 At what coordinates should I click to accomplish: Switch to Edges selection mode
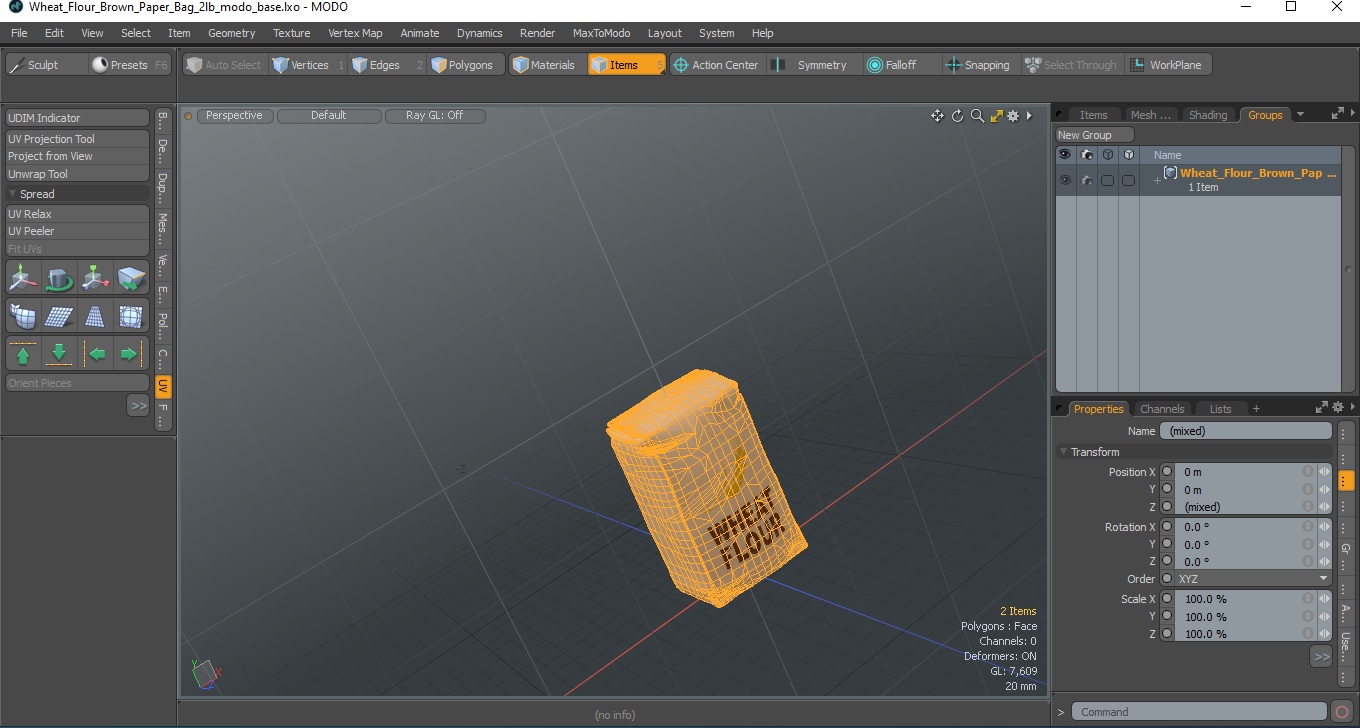point(387,65)
